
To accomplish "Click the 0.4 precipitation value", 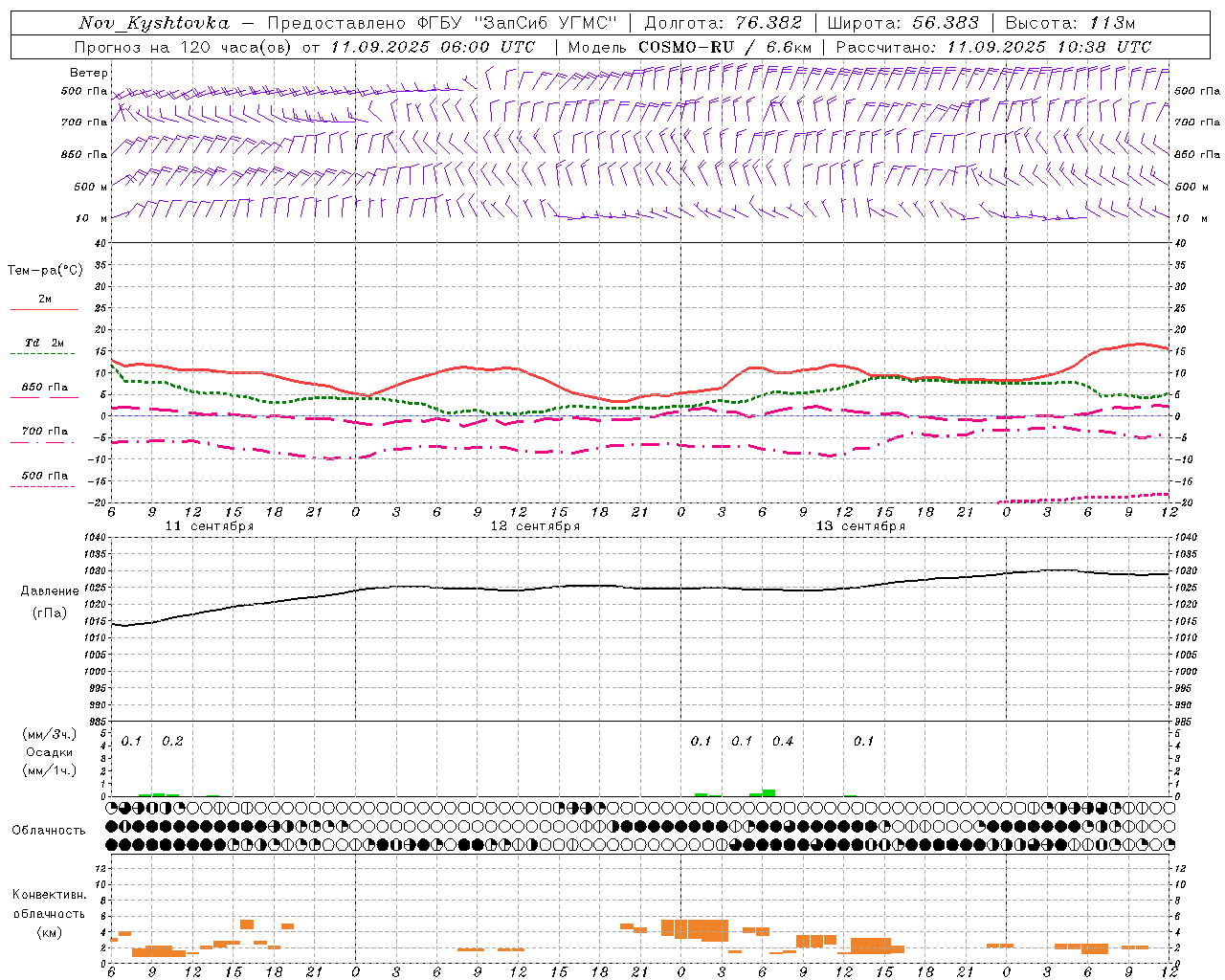I will click(783, 741).
